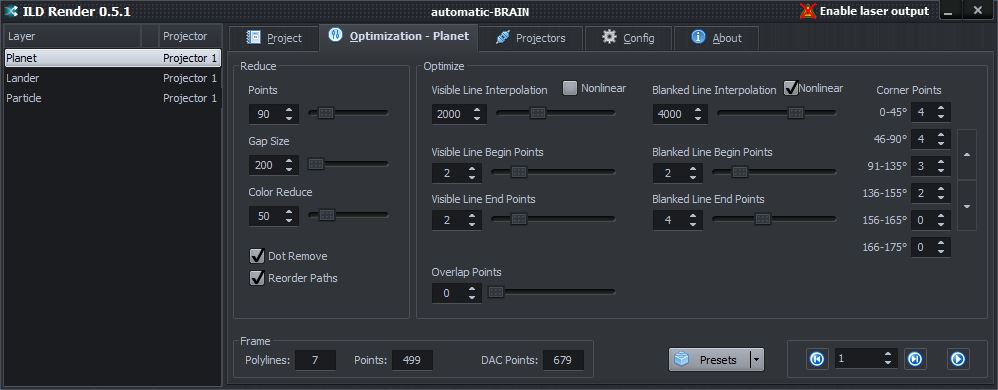Open the Projectors tab
This screenshot has height=390, width=998.
(x=531, y=38)
